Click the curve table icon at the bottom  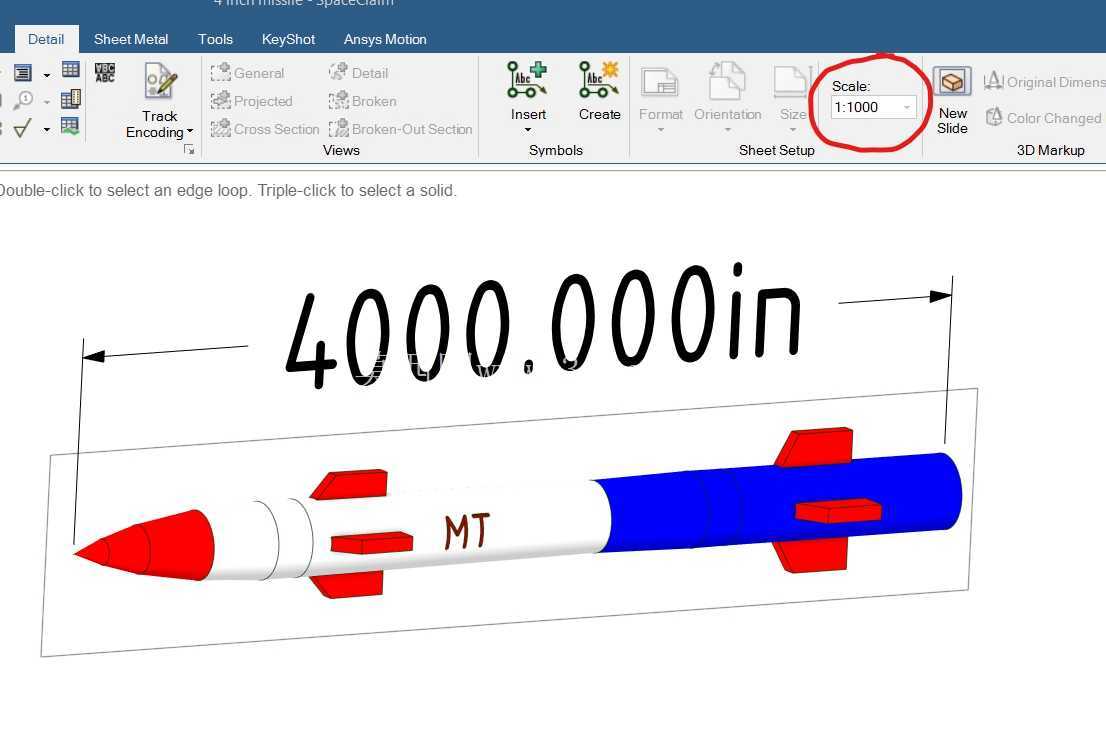pyautogui.click(x=70, y=126)
